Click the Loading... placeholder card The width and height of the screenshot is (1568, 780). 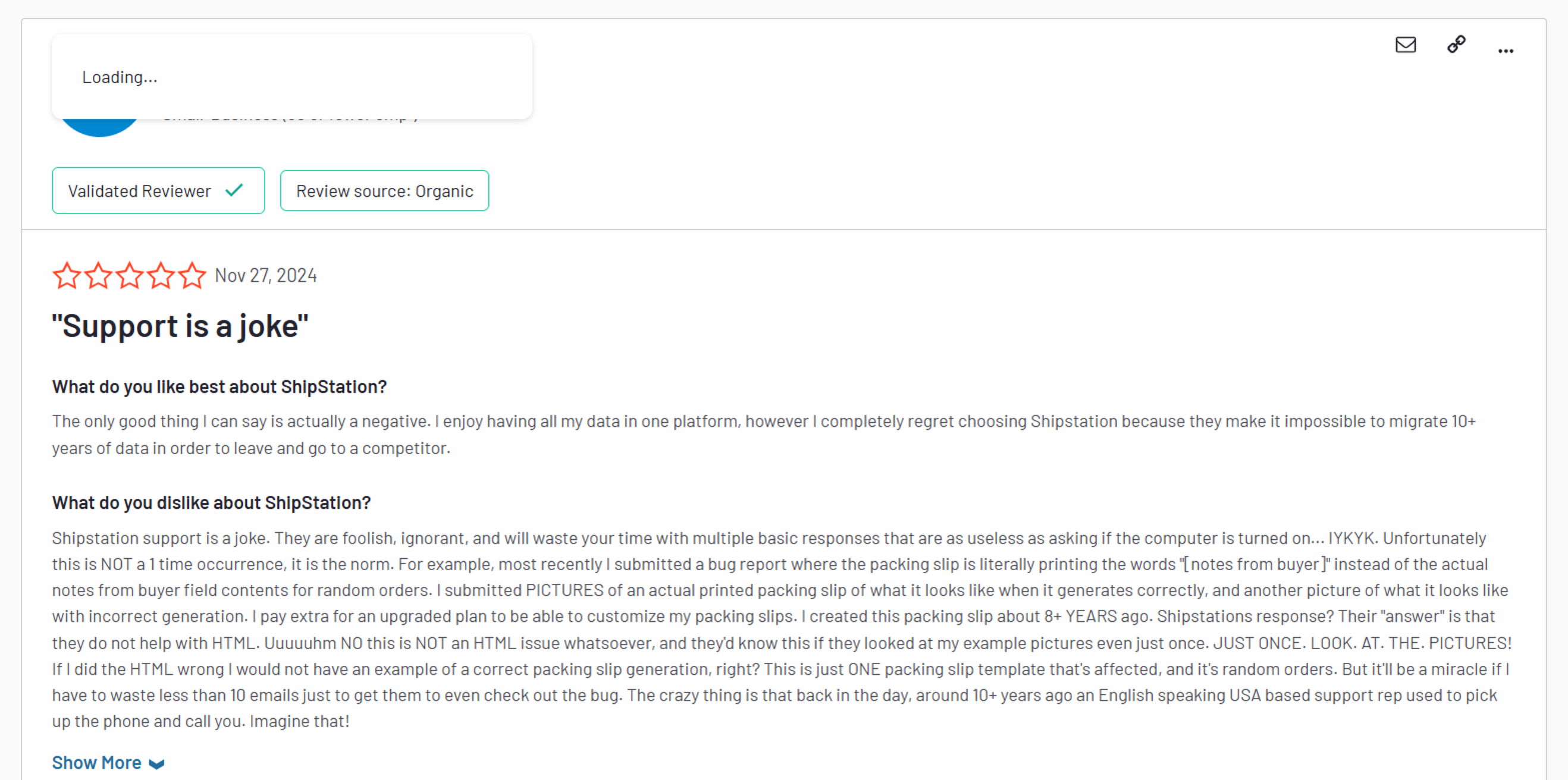(x=292, y=77)
